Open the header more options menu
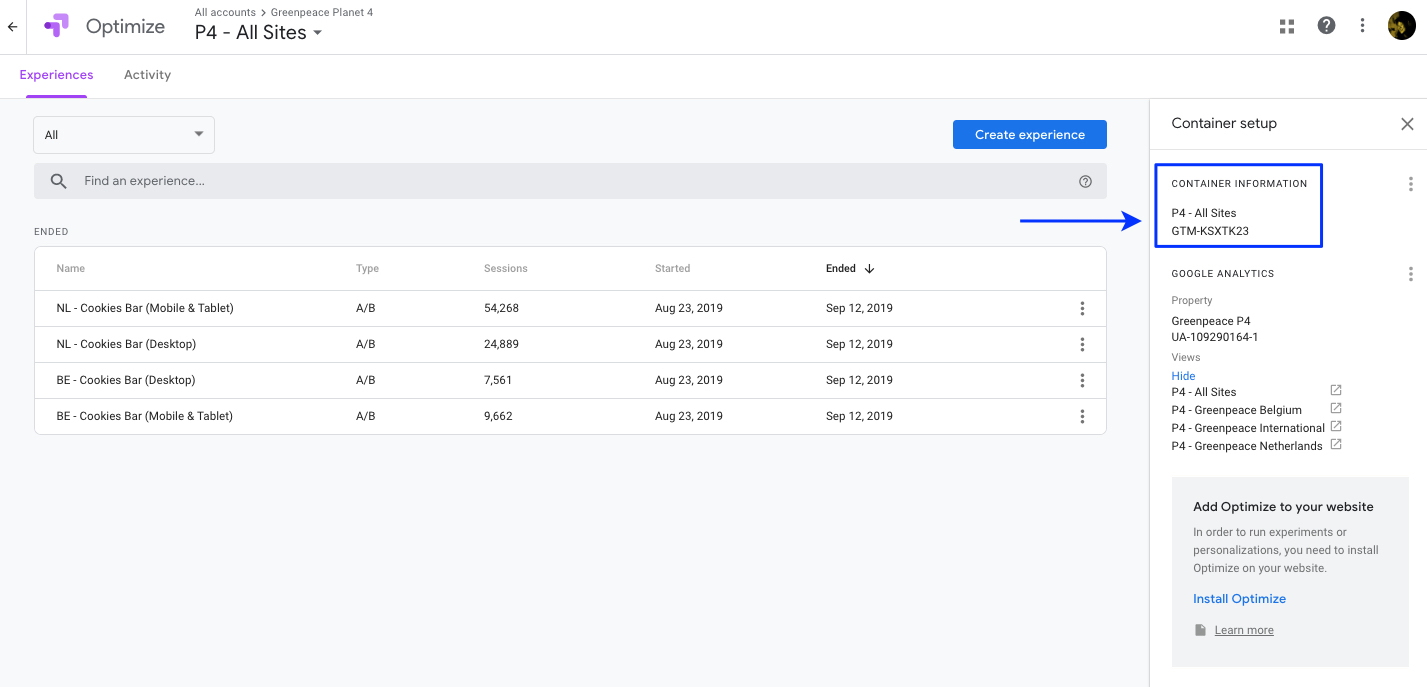 coord(1362,26)
